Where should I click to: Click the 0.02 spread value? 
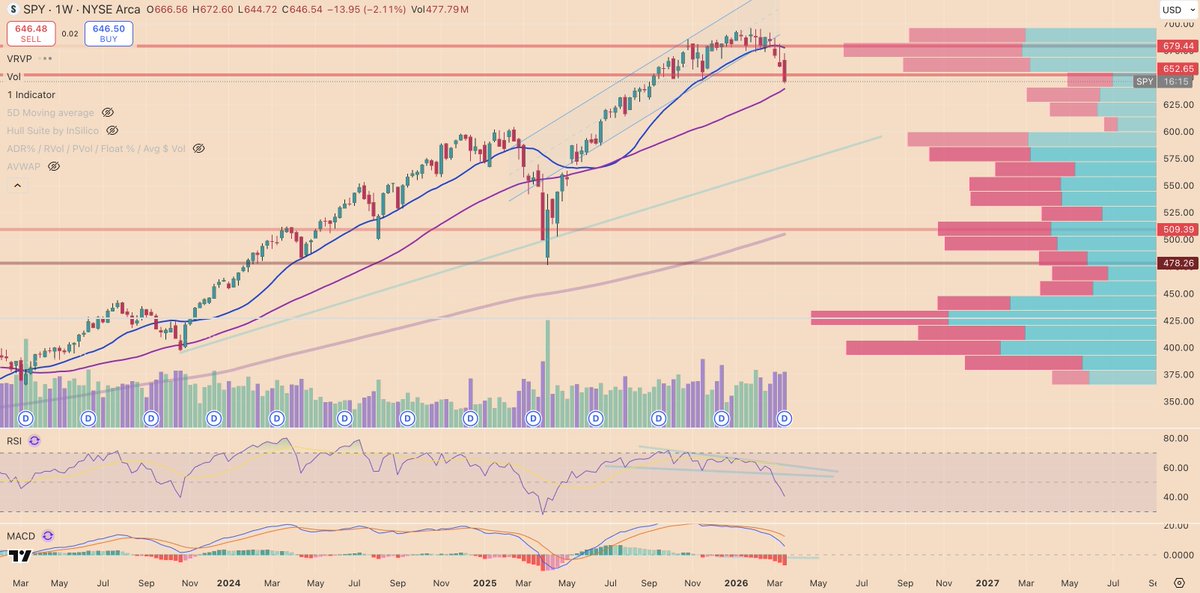(69, 34)
